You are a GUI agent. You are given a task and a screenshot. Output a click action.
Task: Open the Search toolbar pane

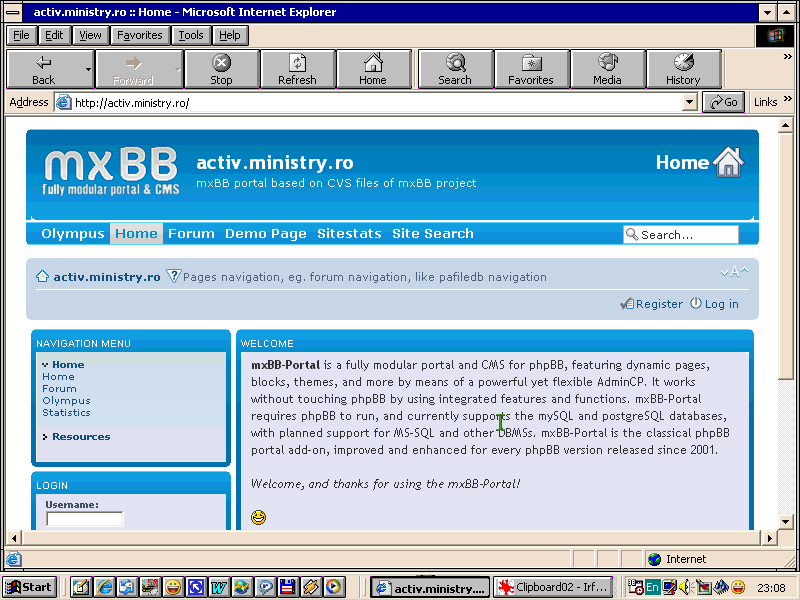[x=454, y=69]
